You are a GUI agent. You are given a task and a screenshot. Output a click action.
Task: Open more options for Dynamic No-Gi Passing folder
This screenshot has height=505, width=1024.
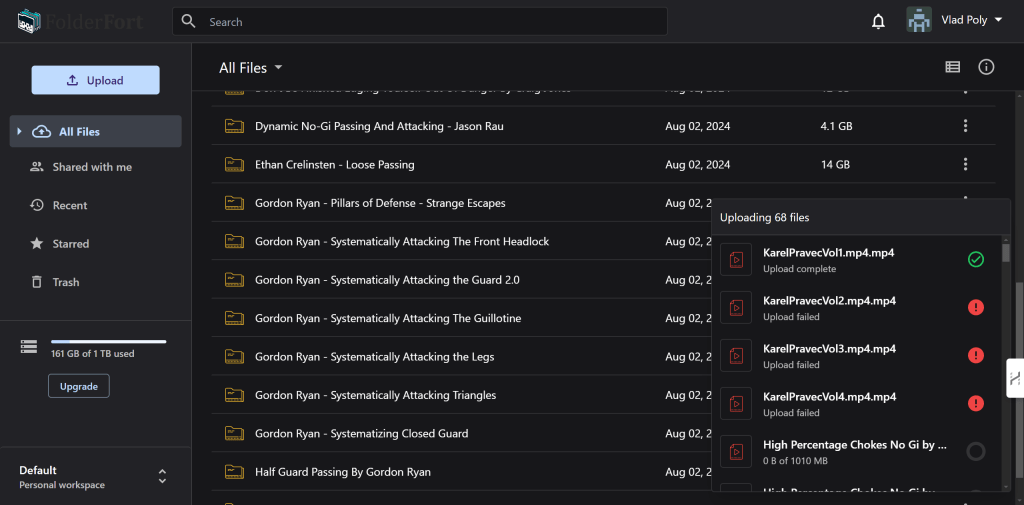[x=965, y=126]
